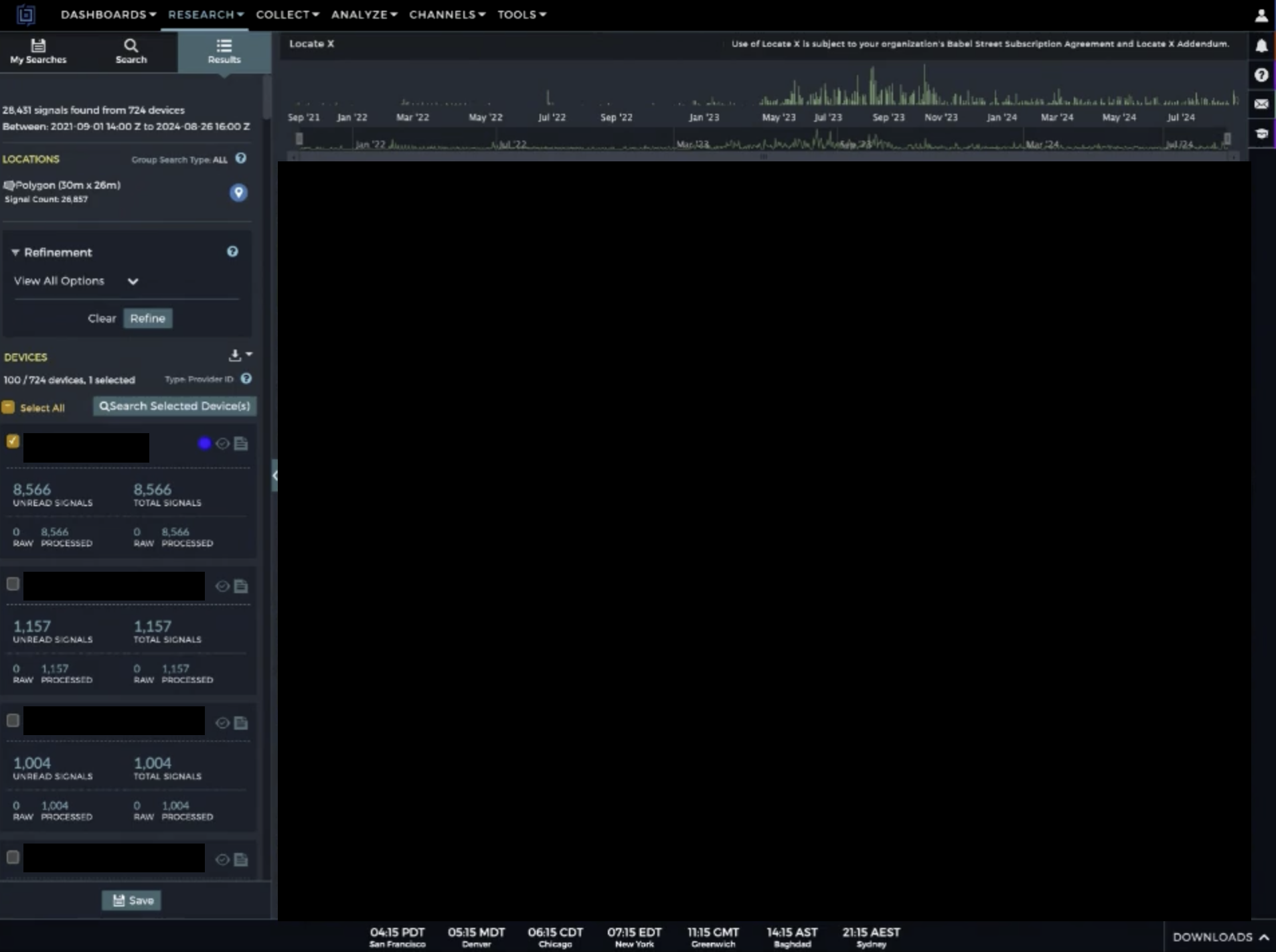The image size is (1276, 952).
Task: Open the user profile icon
Action: tap(1261, 15)
